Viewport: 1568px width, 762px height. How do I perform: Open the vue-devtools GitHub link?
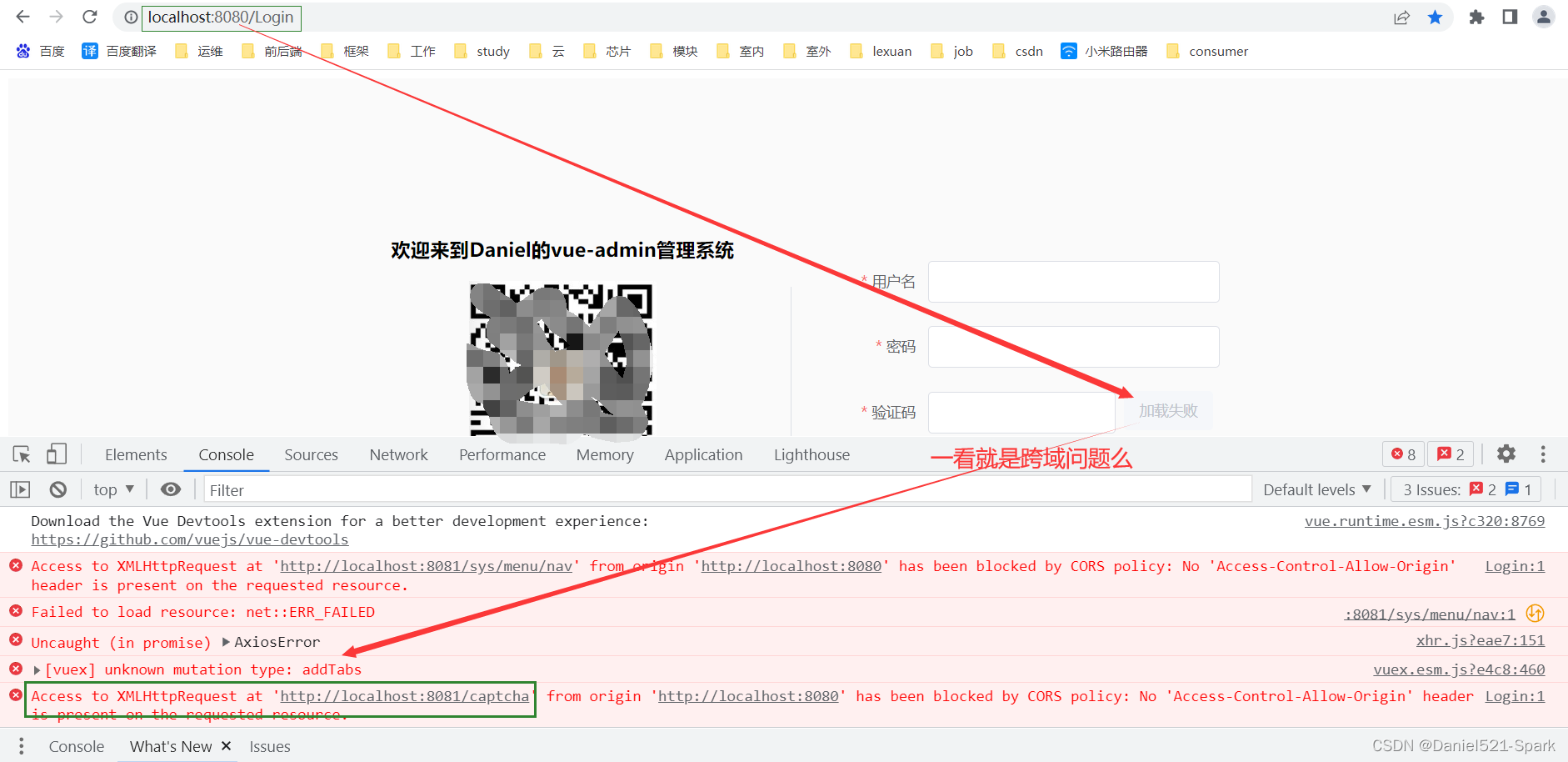click(x=190, y=540)
